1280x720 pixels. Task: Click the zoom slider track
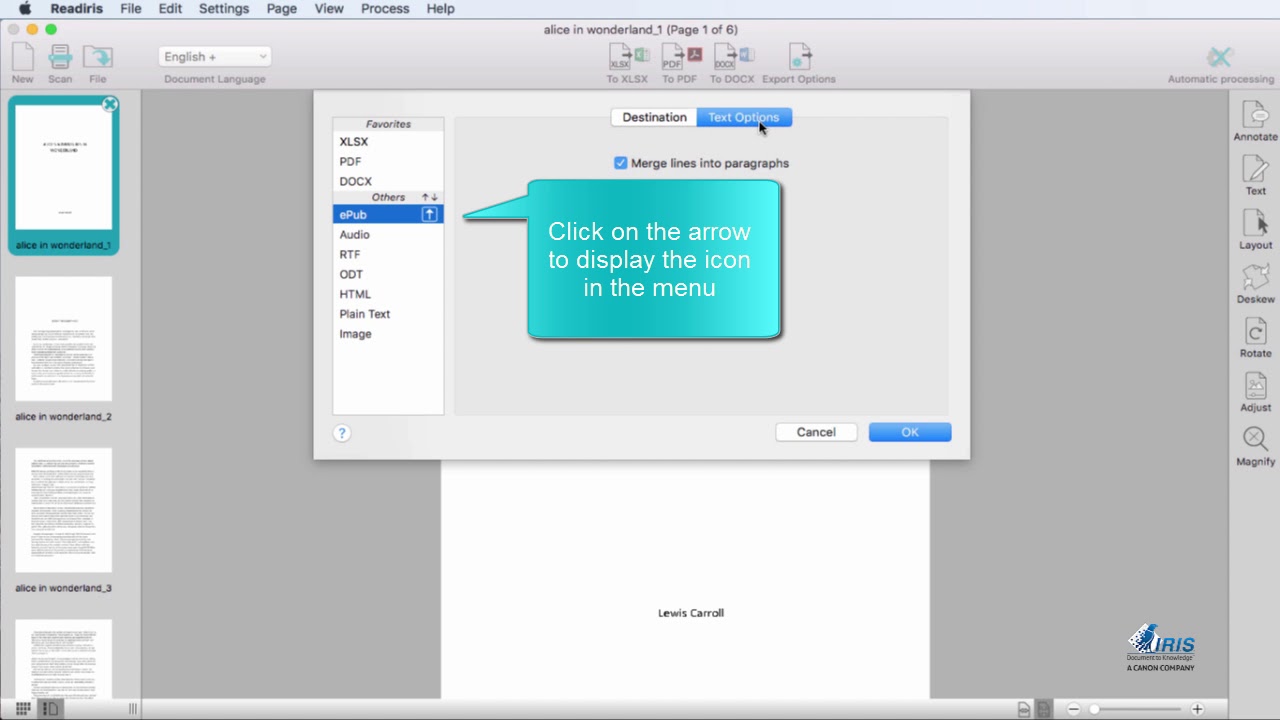tap(1135, 709)
